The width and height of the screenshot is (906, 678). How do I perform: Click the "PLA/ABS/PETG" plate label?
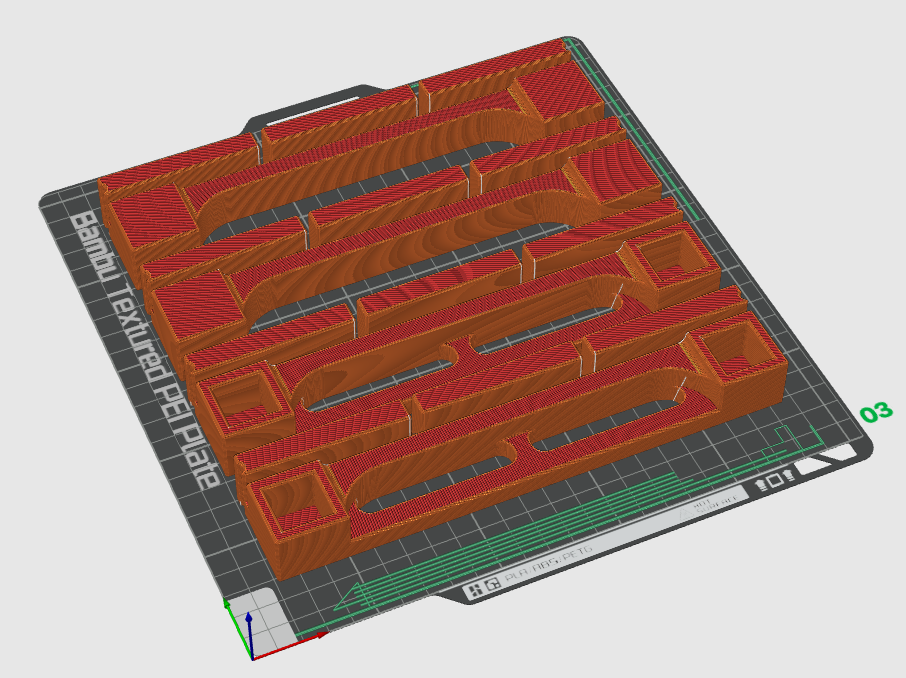point(548,562)
